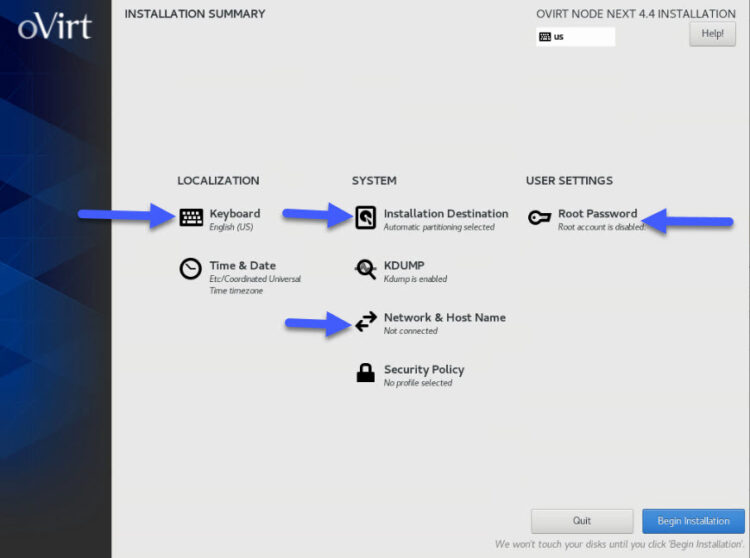Open the Security Policy padlock icon

pos(365,372)
